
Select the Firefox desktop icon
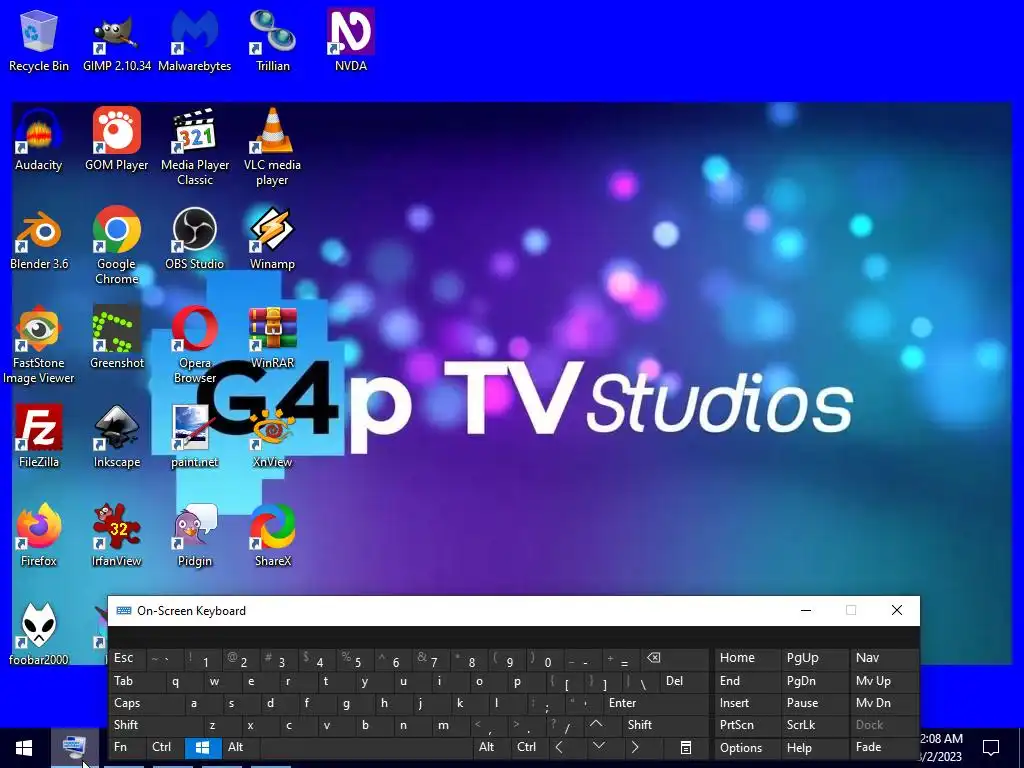click(x=39, y=536)
